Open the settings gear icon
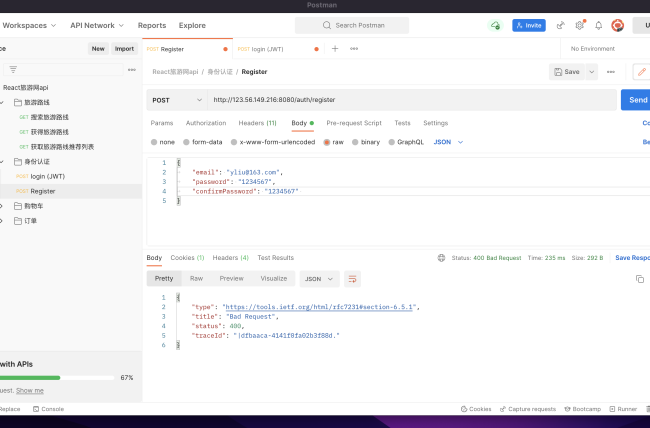The image size is (650, 428). click(x=579, y=25)
